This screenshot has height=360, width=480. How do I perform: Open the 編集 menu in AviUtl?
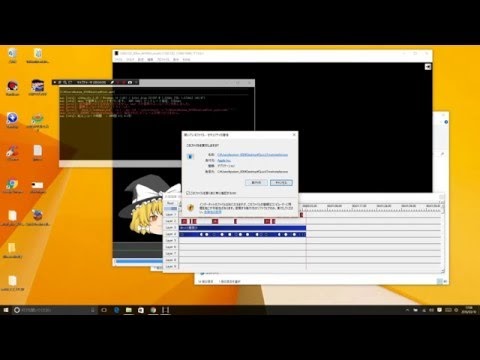[x=150, y=59]
